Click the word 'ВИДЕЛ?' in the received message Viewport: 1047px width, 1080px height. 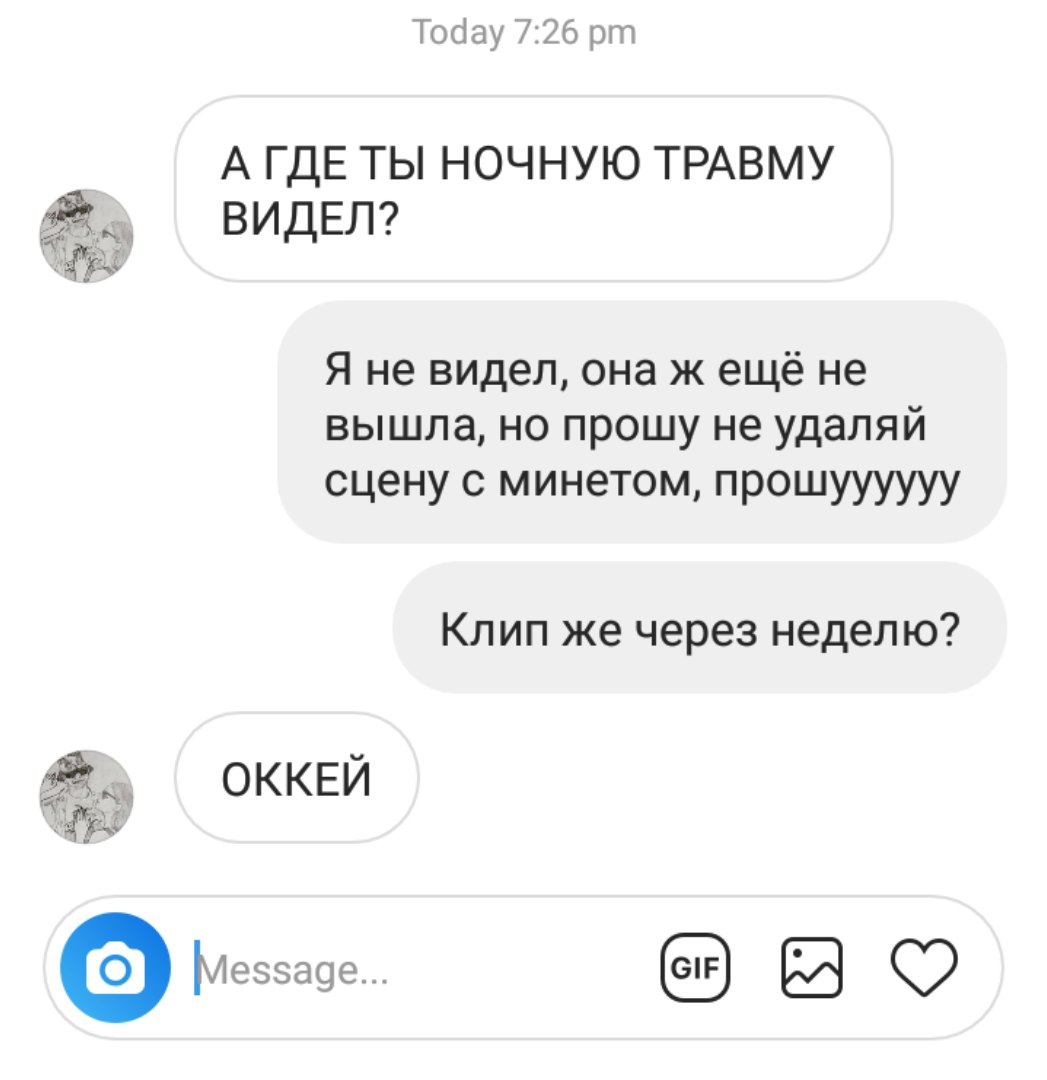click(x=310, y=220)
